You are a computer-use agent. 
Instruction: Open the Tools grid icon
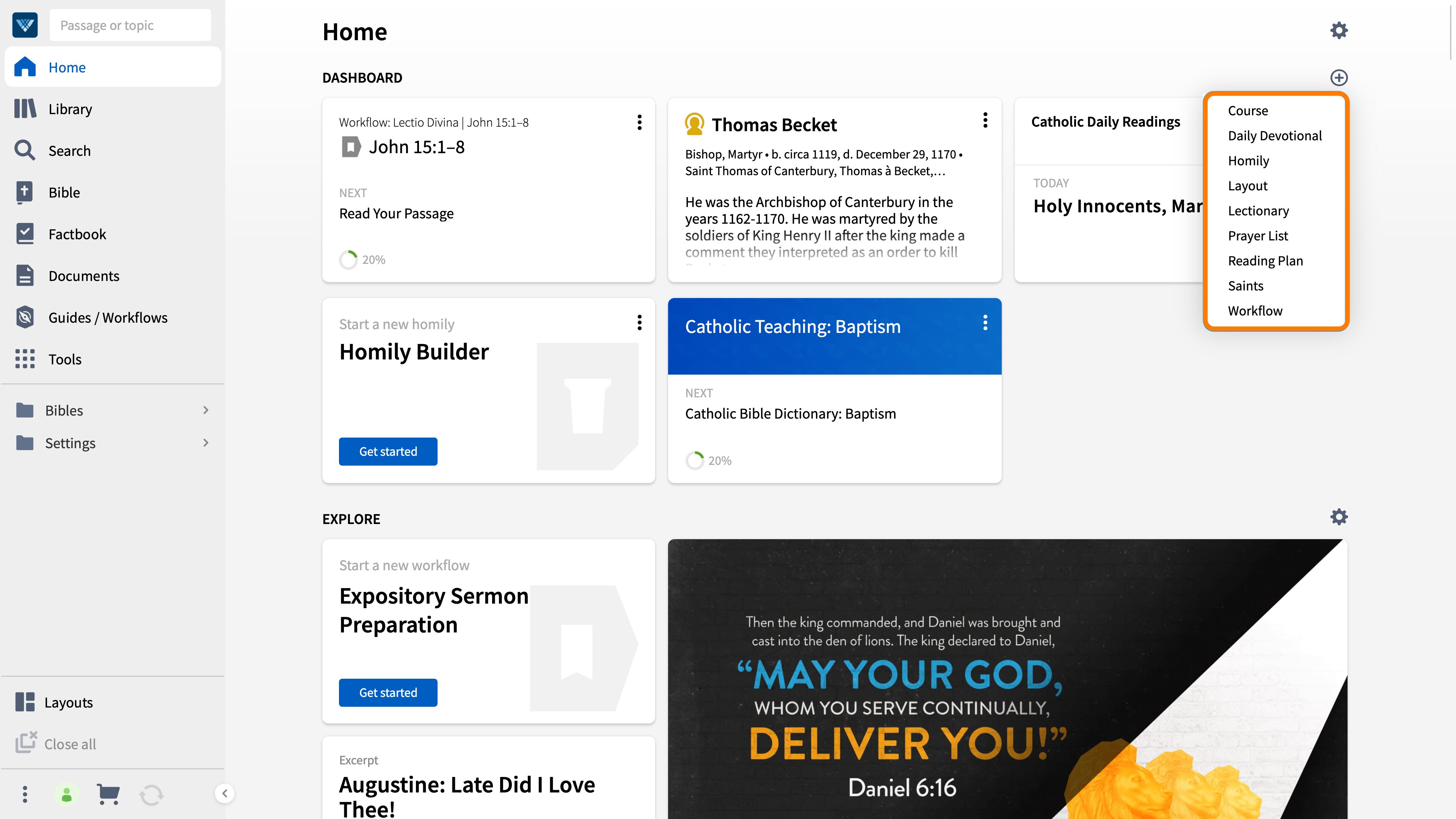coord(25,359)
